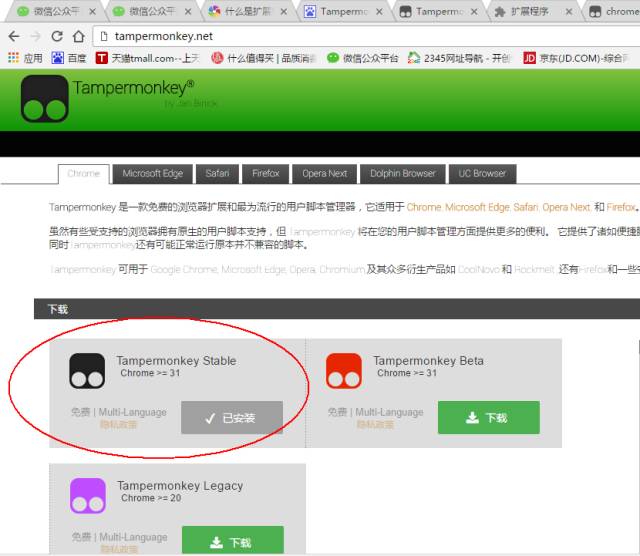This screenshot has height=556, width=640.
Task: Click the Tampermonkey Stable title text
Action: tap(176, 361)
